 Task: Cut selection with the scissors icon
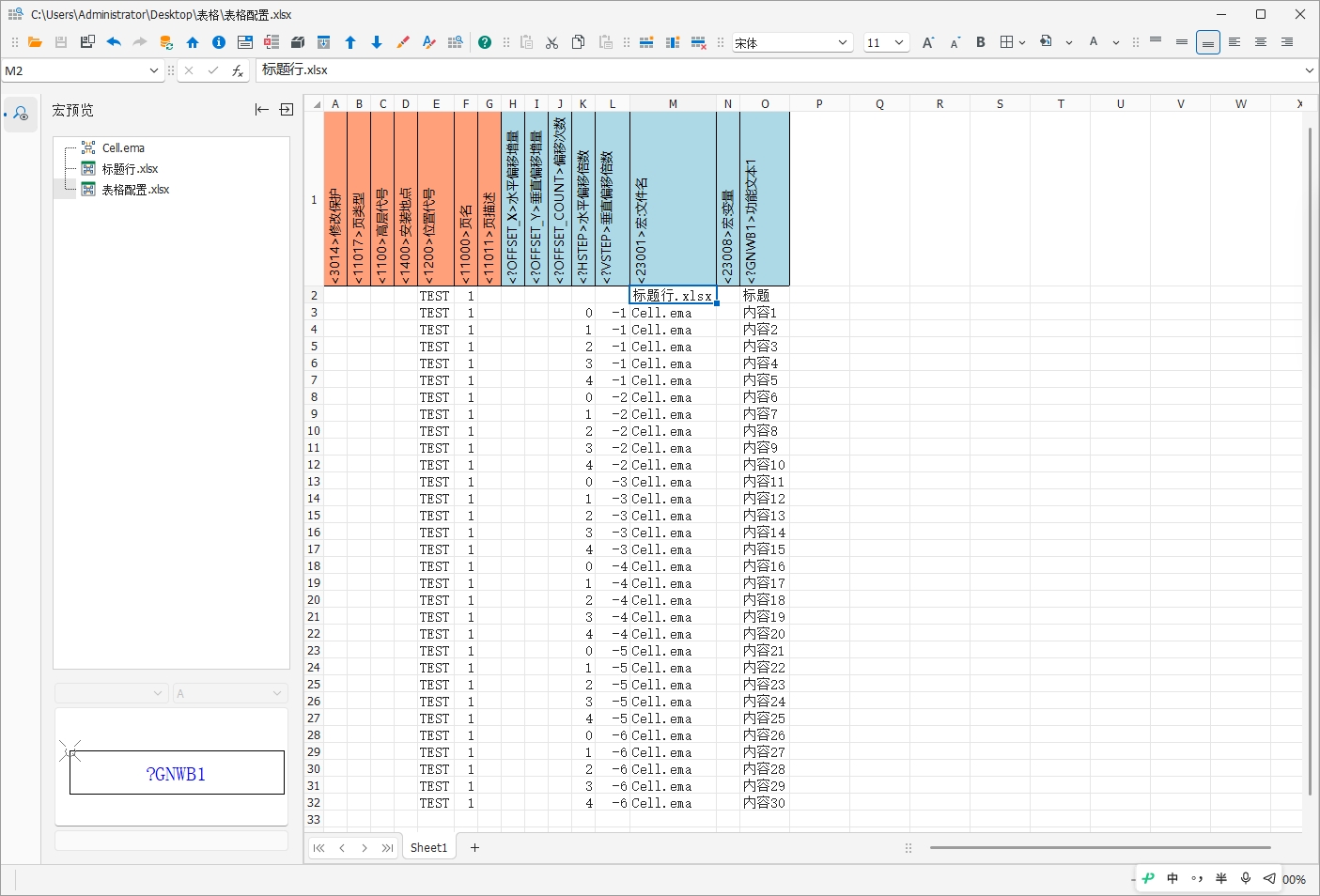coord(552,42)
